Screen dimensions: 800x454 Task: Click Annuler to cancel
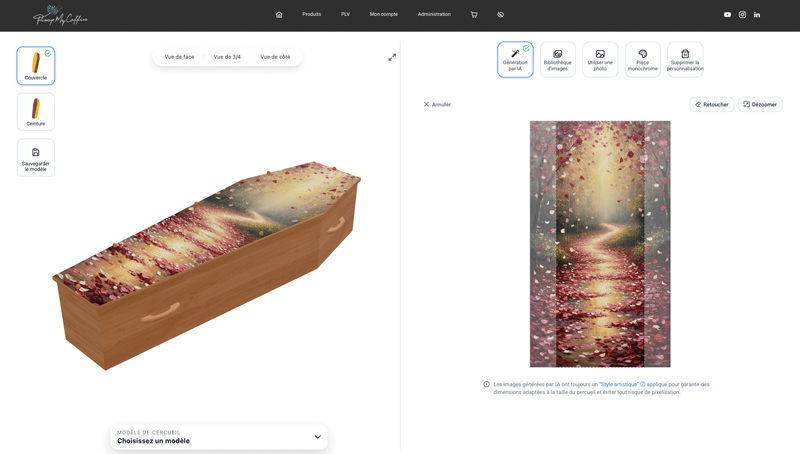pyautogui.click(x=437, y=105)
